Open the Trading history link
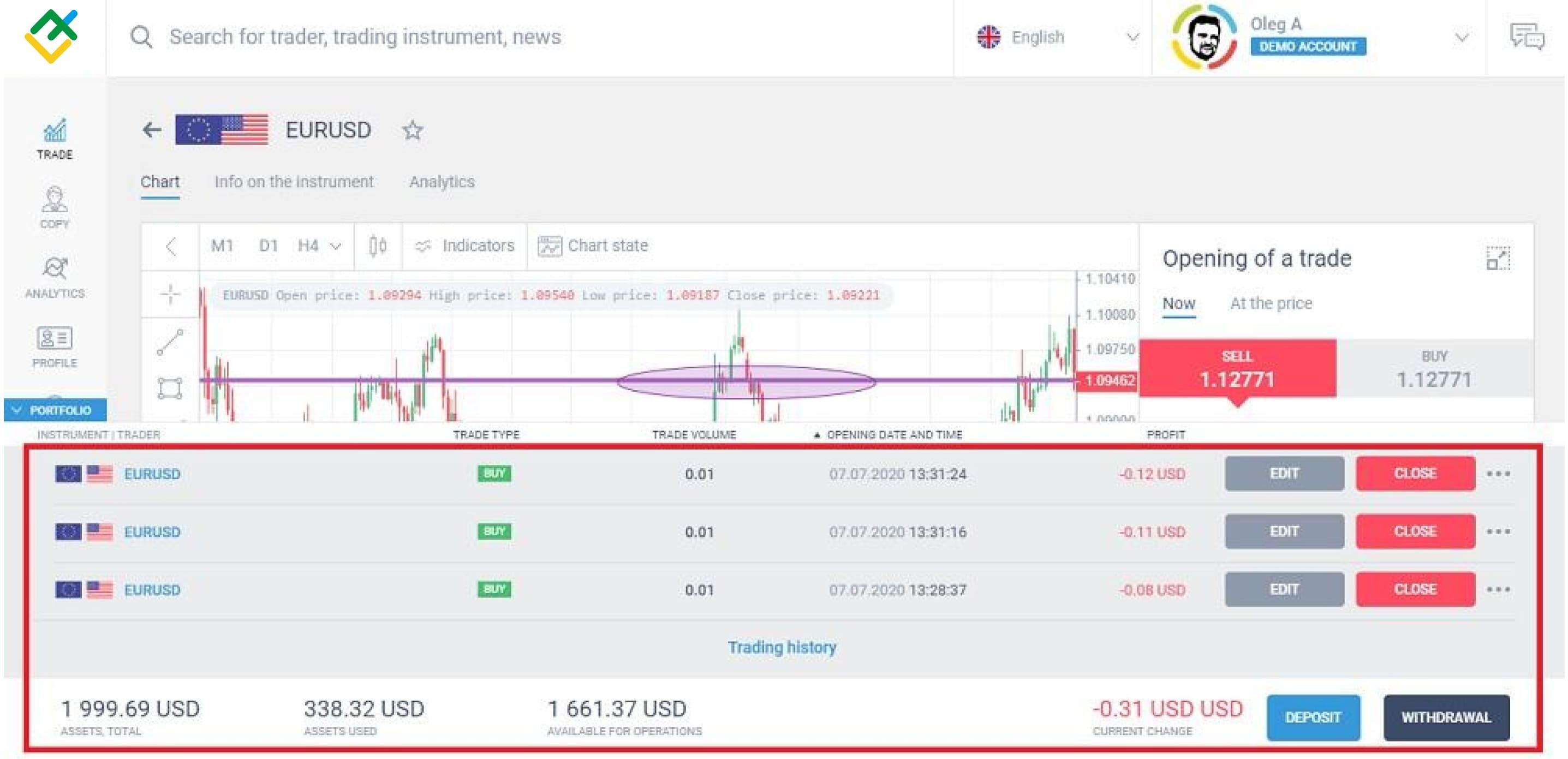This screenshot has height=759, width=1568. point(783,647)
